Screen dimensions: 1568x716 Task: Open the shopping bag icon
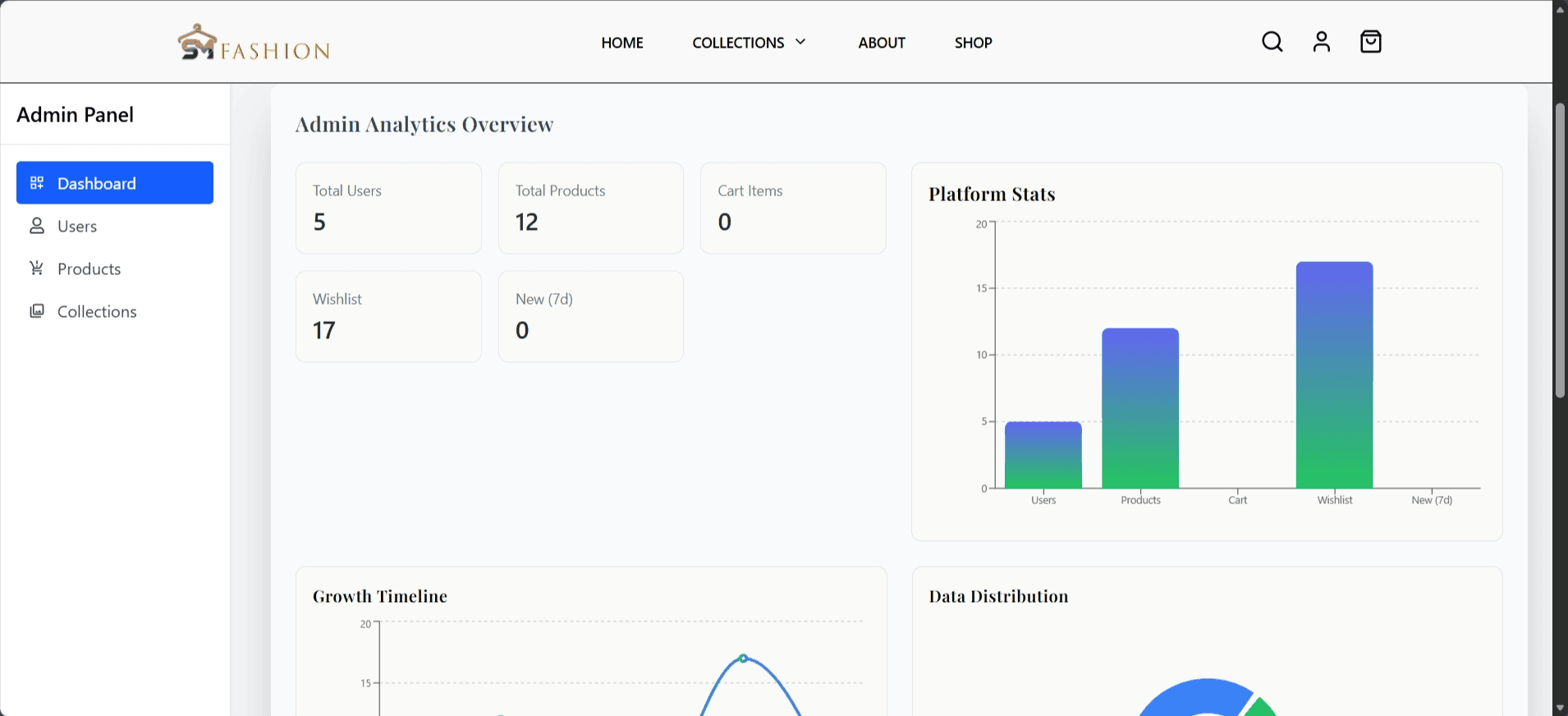tap(1371, 42)
